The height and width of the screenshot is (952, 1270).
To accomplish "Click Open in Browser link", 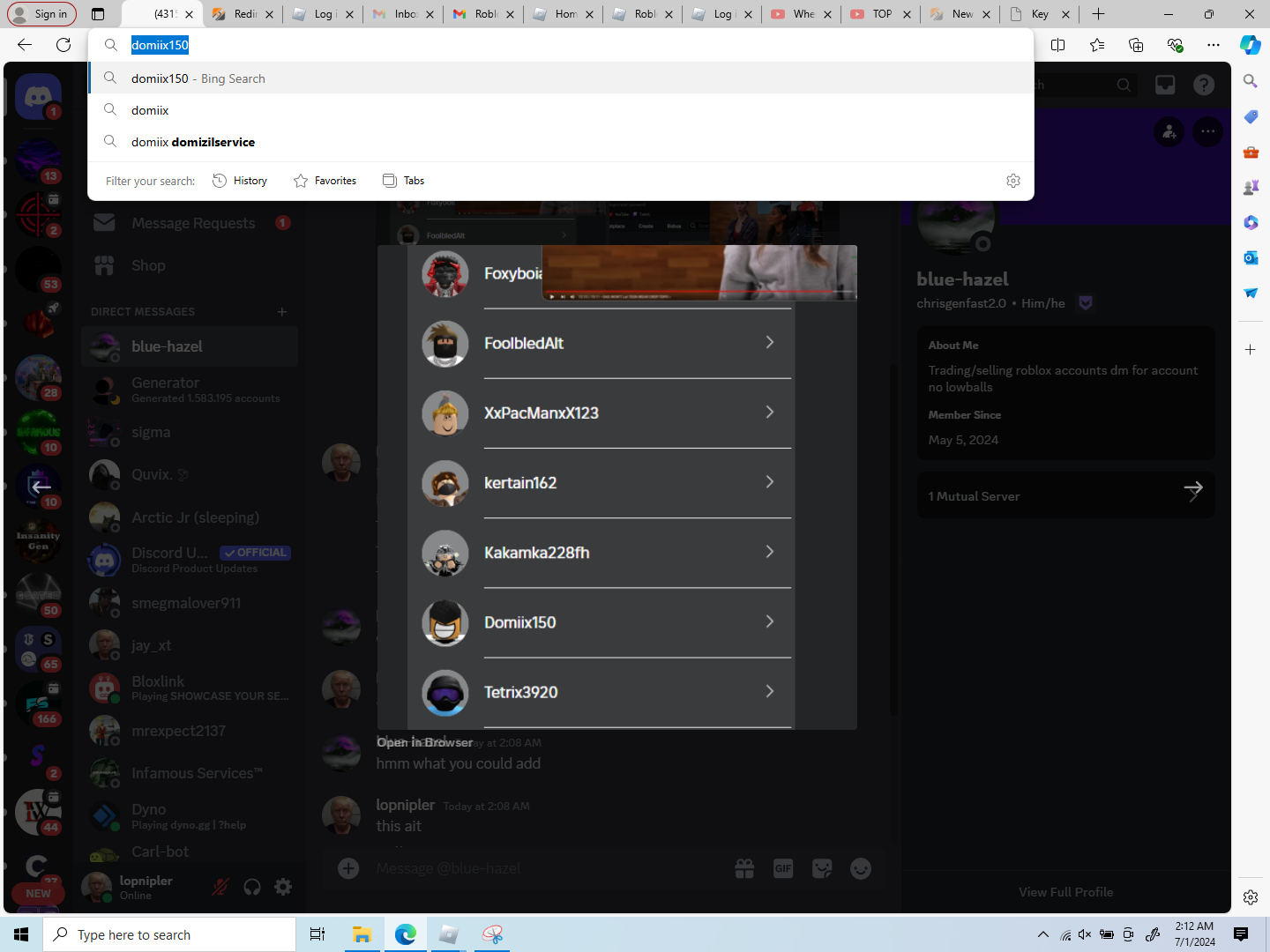I will [424, 742].
